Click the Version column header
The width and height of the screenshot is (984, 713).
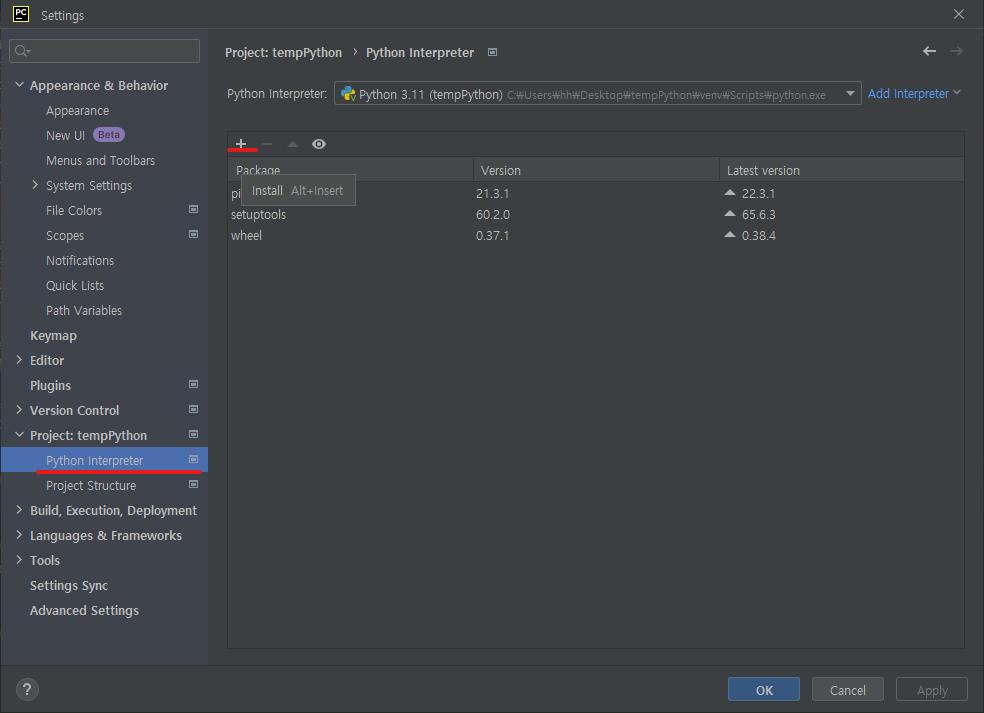pyautogui.click(x=596, y=170)
